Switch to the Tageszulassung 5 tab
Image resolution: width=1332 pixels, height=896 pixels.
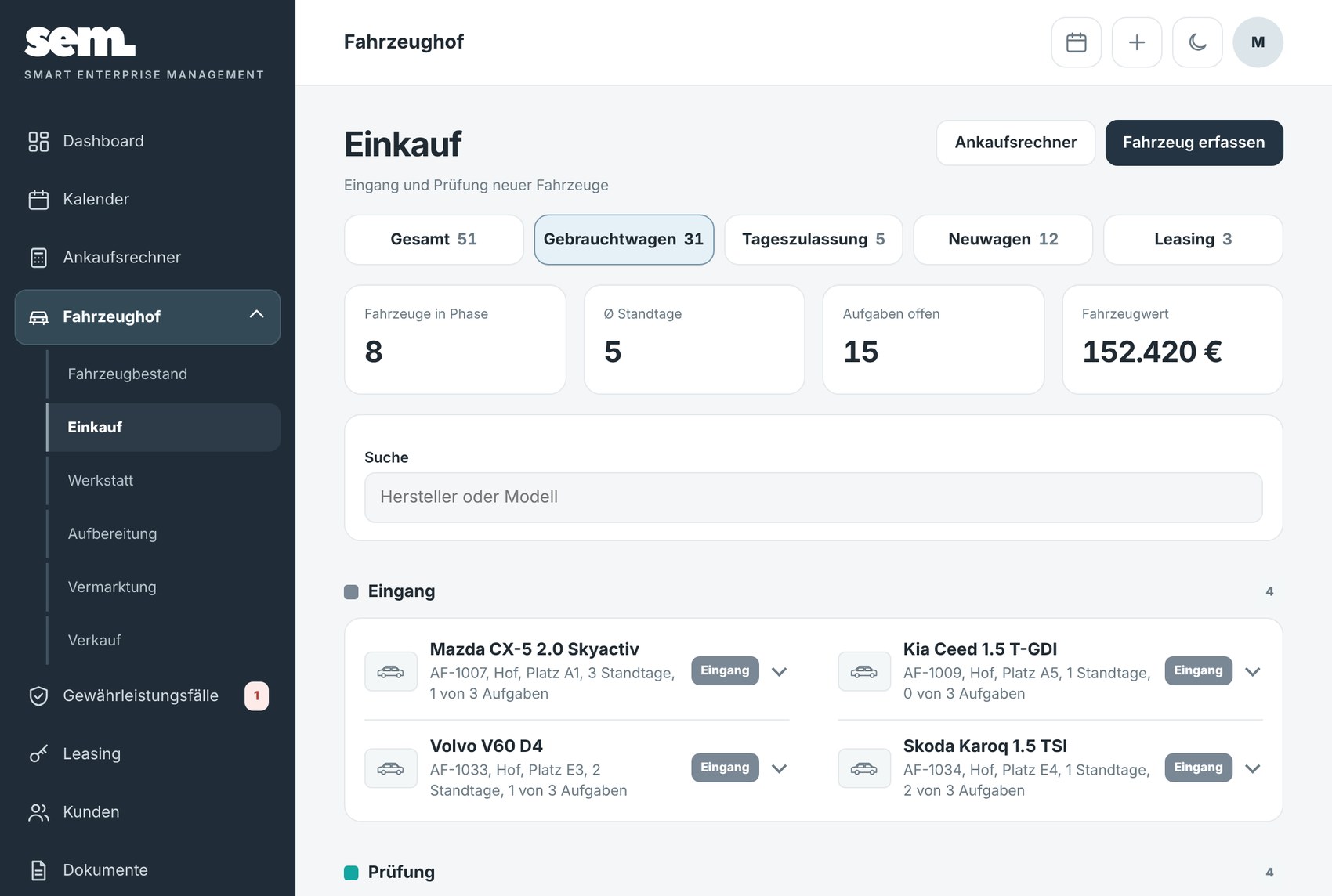click(813, 240)
